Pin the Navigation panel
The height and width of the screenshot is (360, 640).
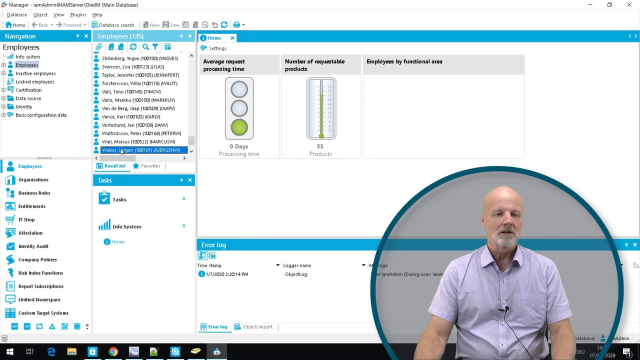[77, 36]
